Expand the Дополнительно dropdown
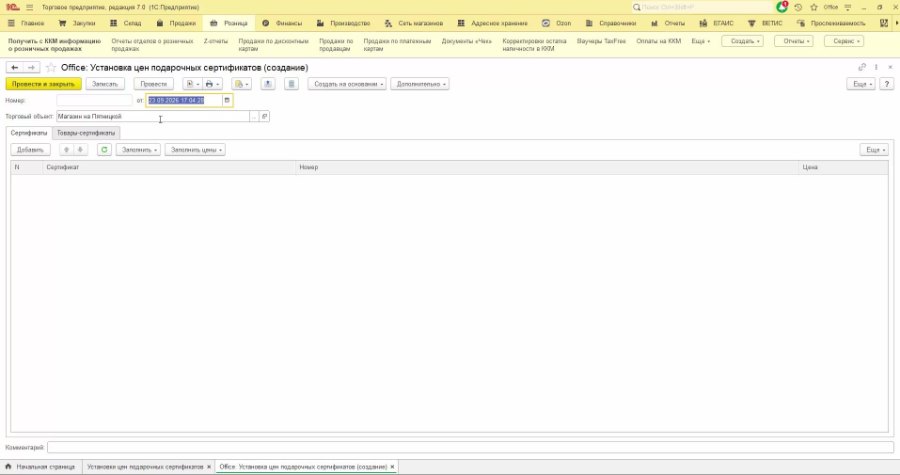Image resolution: width=900 pixels, height=475 pixels. pyautogui.click(x=420, y=84)
